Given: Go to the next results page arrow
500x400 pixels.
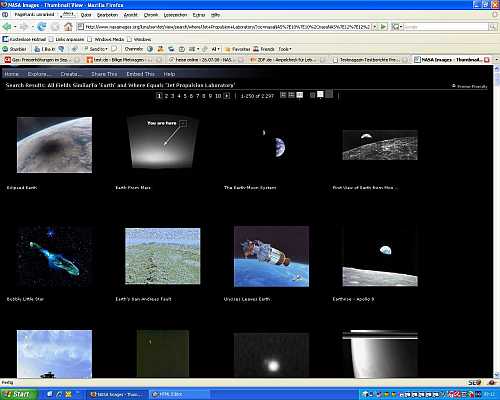Looking at the screenshot, I should (x=227, y=96).
